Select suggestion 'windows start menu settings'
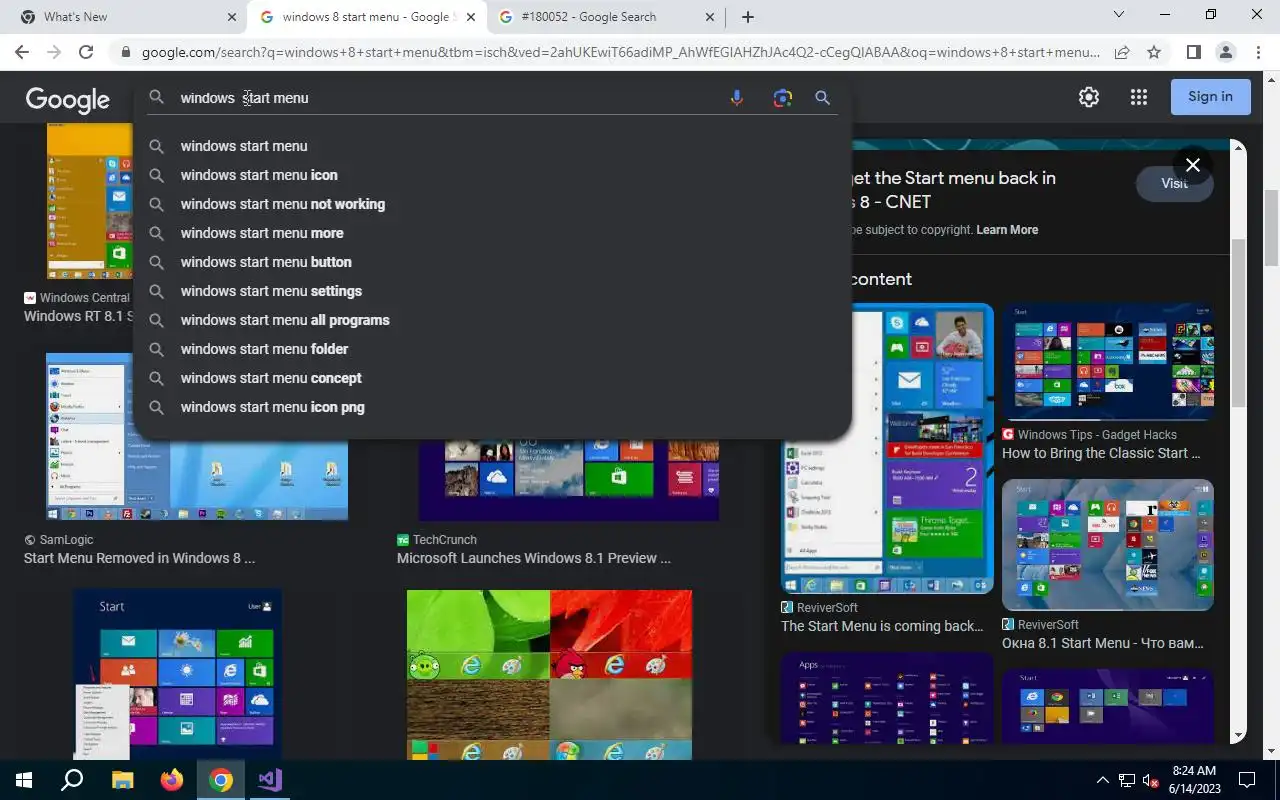The height and width of the screenshot is (800, 1280). [x=492, y=291]
